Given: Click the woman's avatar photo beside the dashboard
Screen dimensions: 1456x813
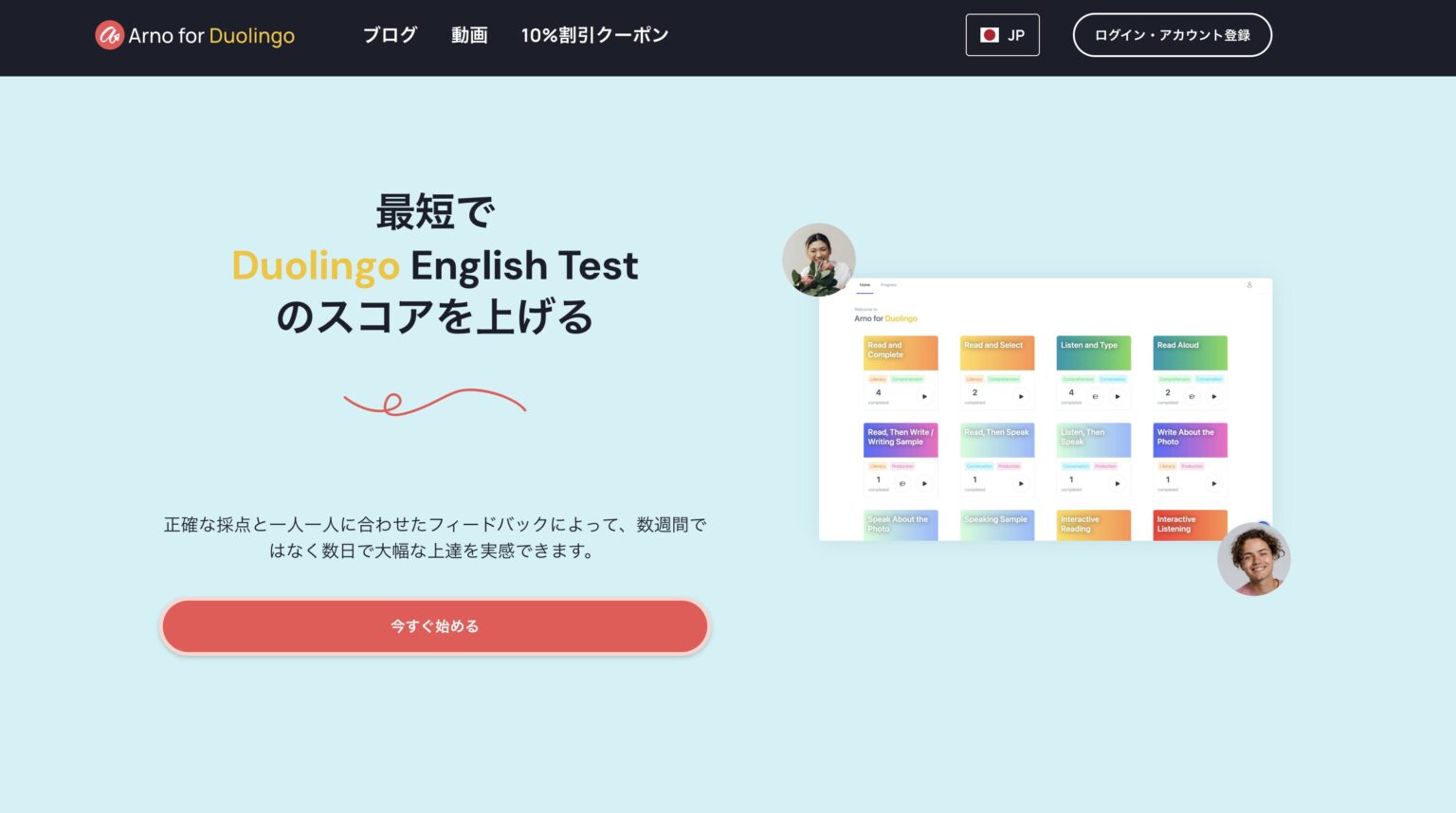Looking at the screenshot, I should pyautogui.click(x=819, y=260).
